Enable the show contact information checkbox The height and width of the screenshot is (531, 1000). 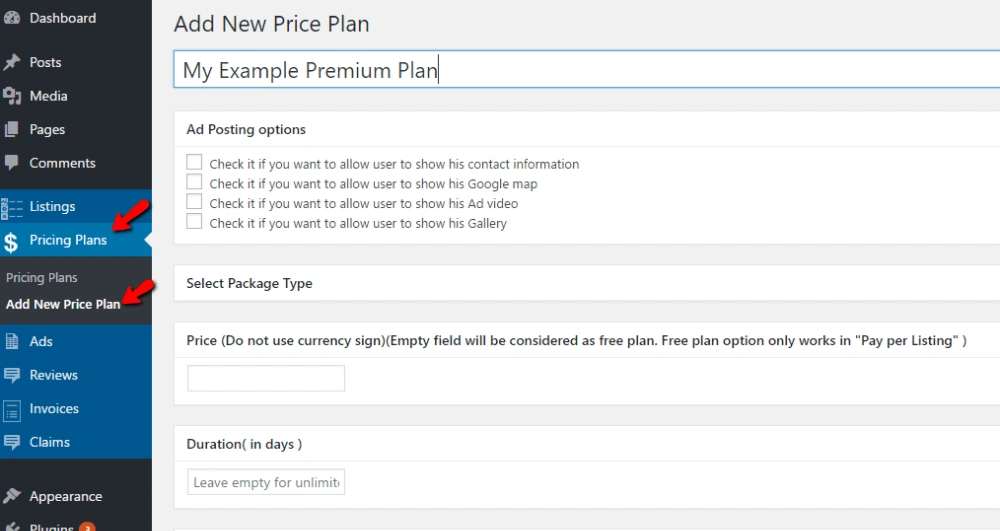pyautogui.click(x=194, y=163)
